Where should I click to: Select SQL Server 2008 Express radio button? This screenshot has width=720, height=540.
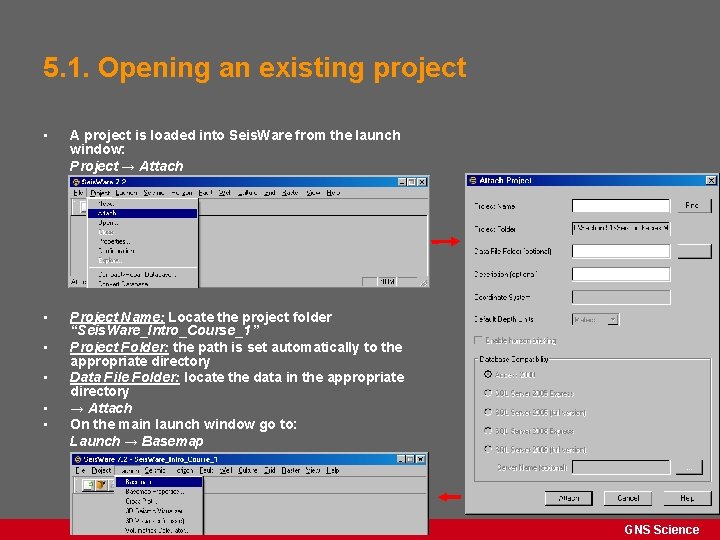tap(488, 431)
